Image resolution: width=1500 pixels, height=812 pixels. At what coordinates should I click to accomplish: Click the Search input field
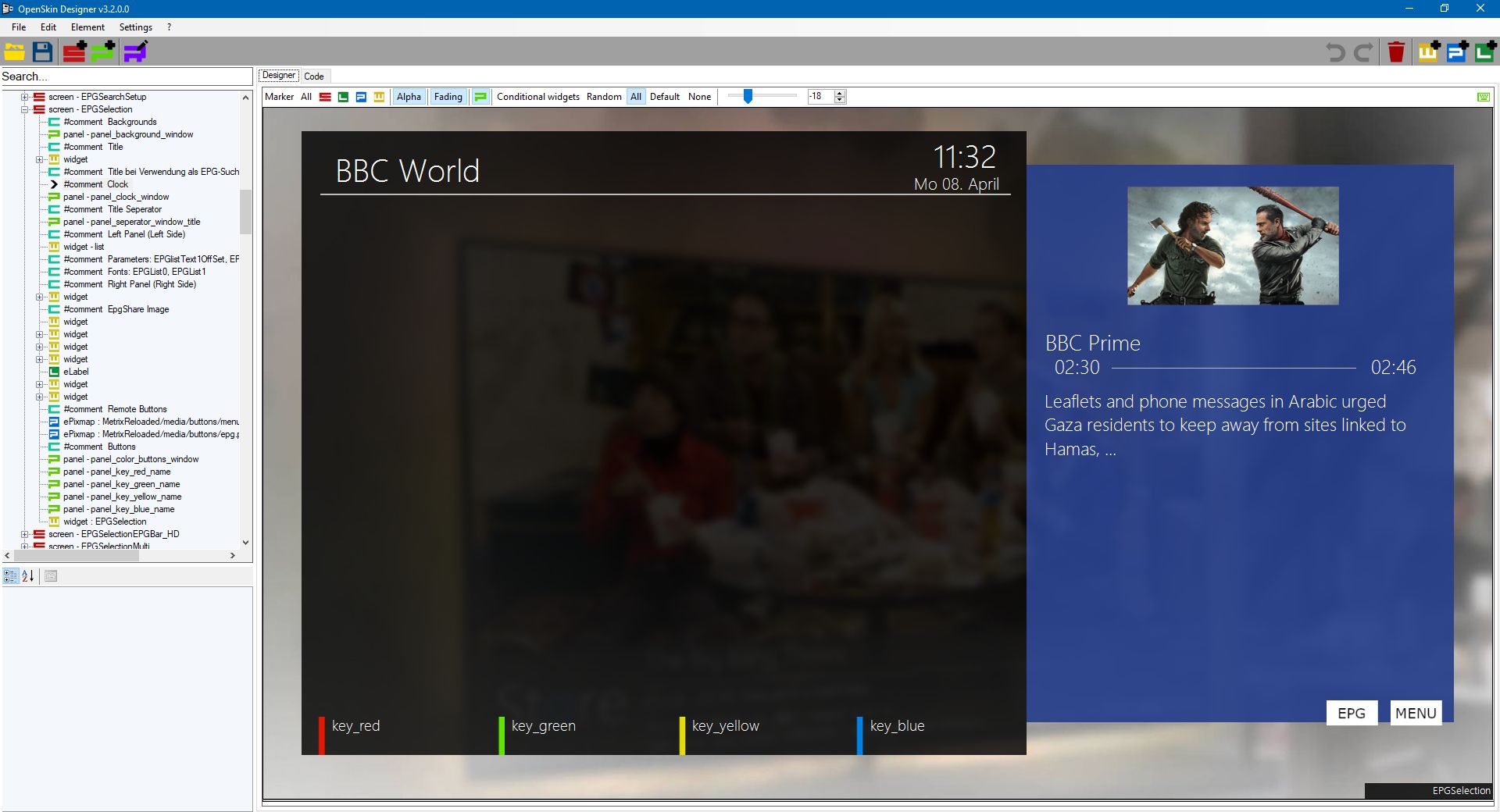click(125, 77)
